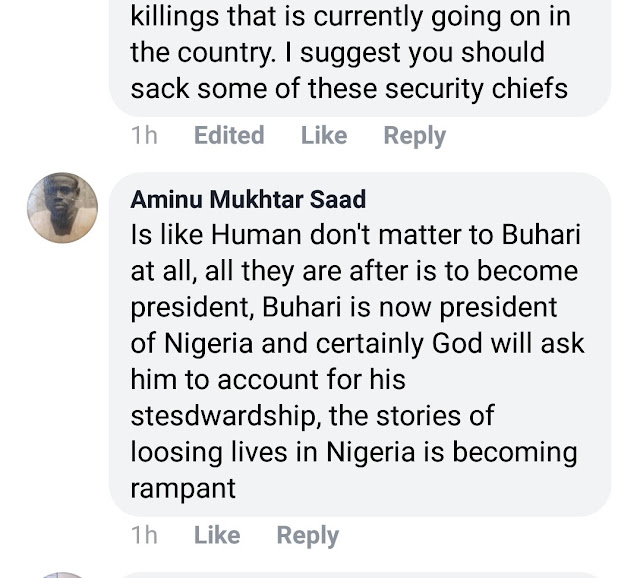Like the comment about security chiefs
The width and height of the screenshot is (640, 578).
(x=324, y=136)
